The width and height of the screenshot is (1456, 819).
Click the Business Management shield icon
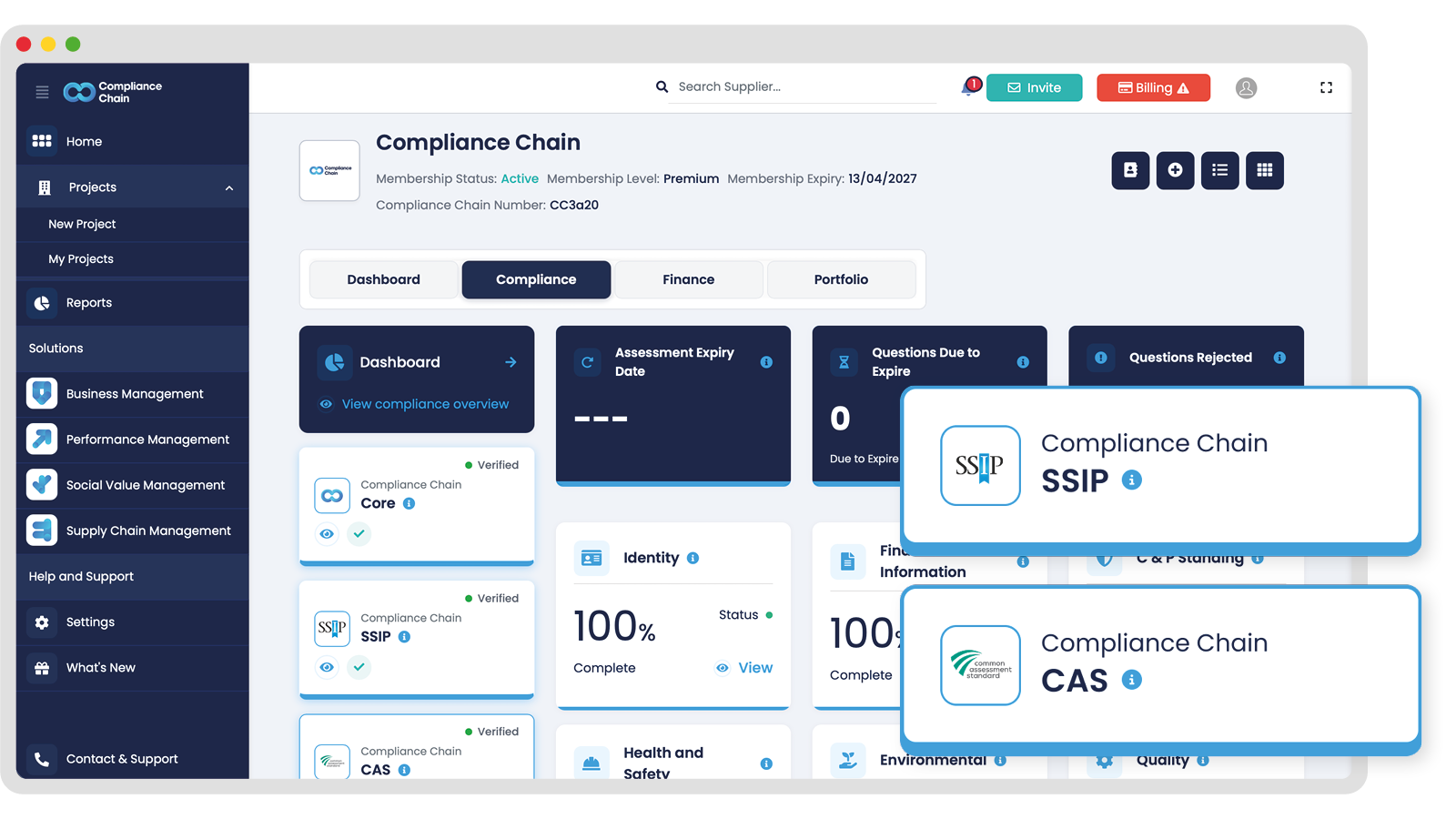[42, 393]
